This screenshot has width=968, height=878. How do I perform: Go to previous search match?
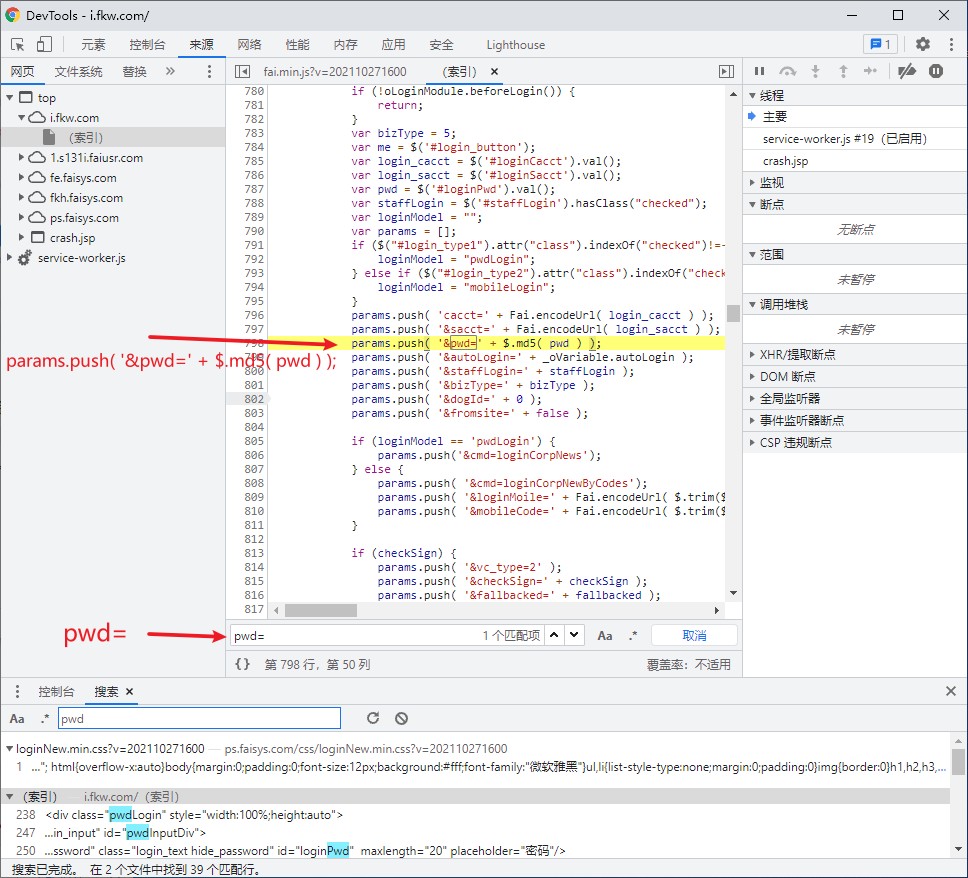point(554,635)
